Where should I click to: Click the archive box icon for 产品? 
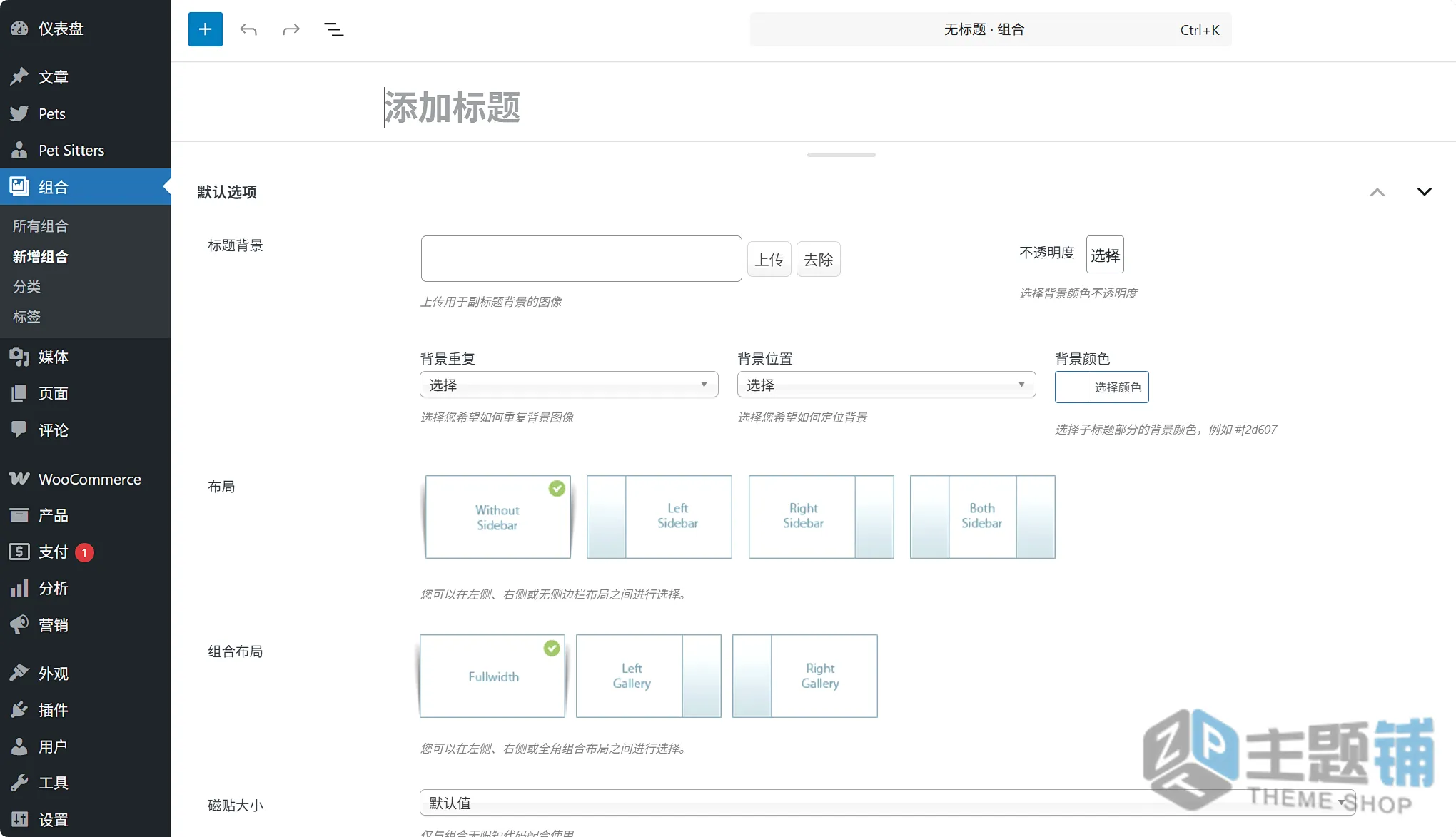point(19,515)
